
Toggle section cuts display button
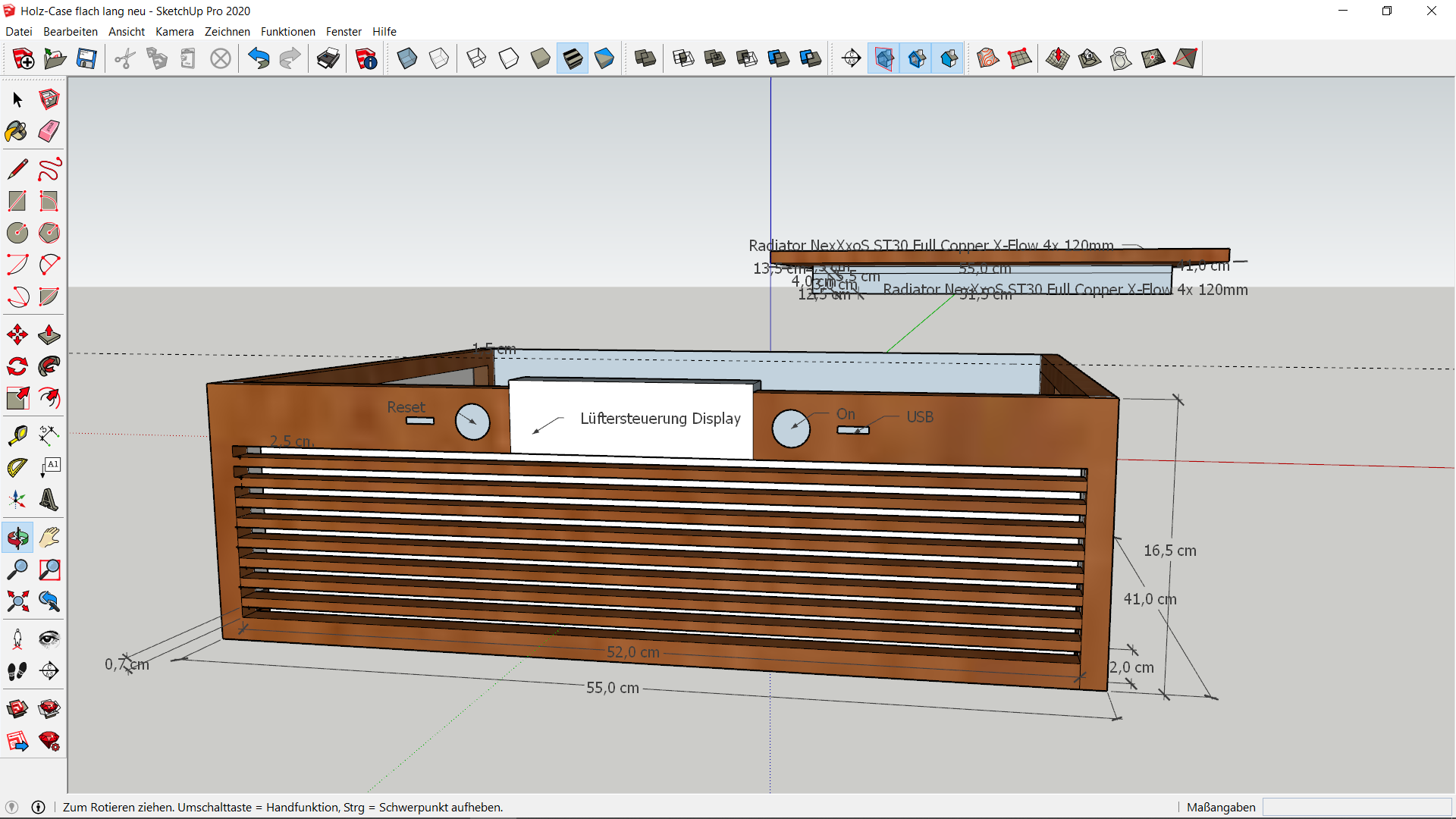point(917,58)
